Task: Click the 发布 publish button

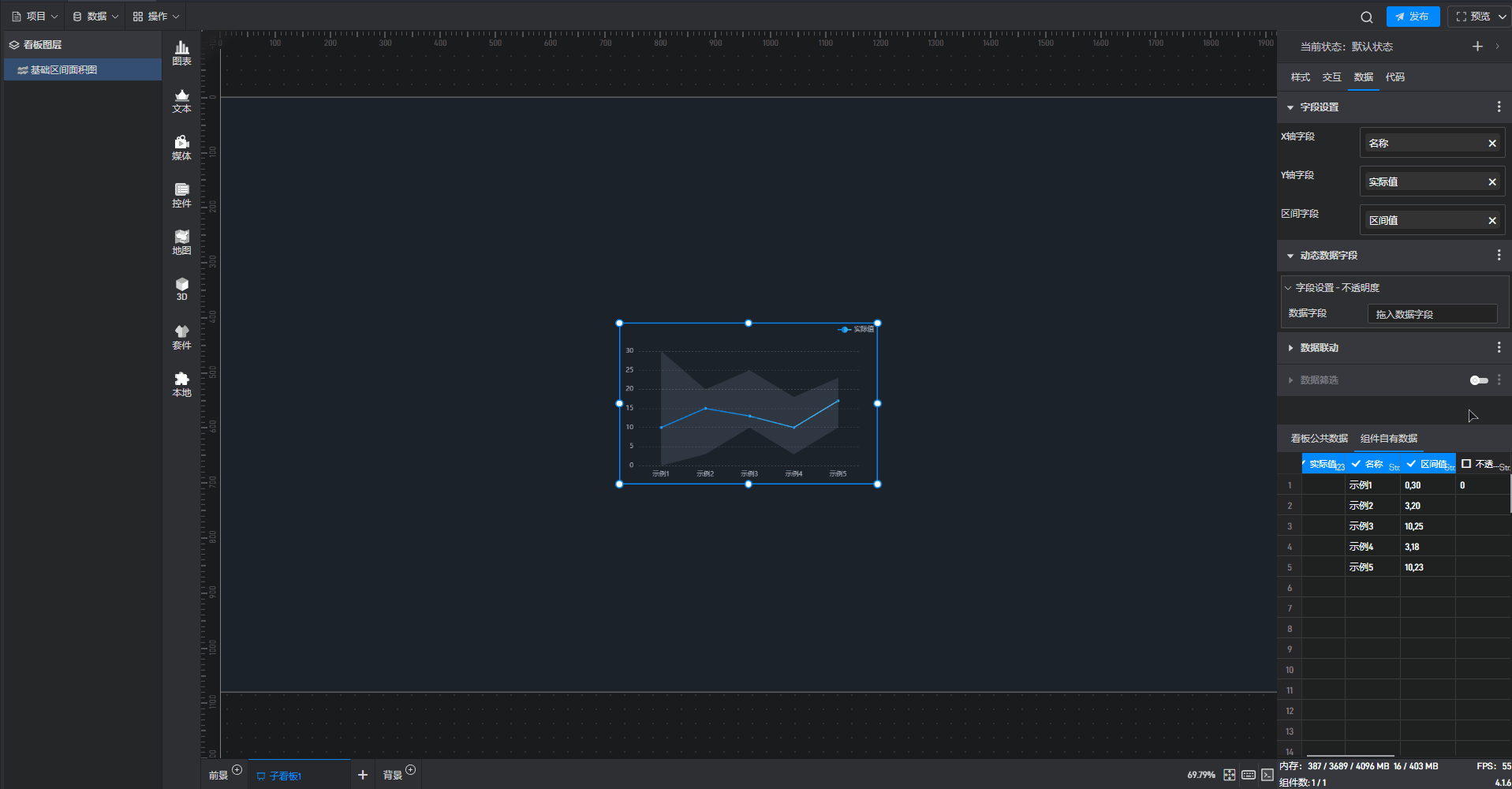Action: coord(1412,17)
